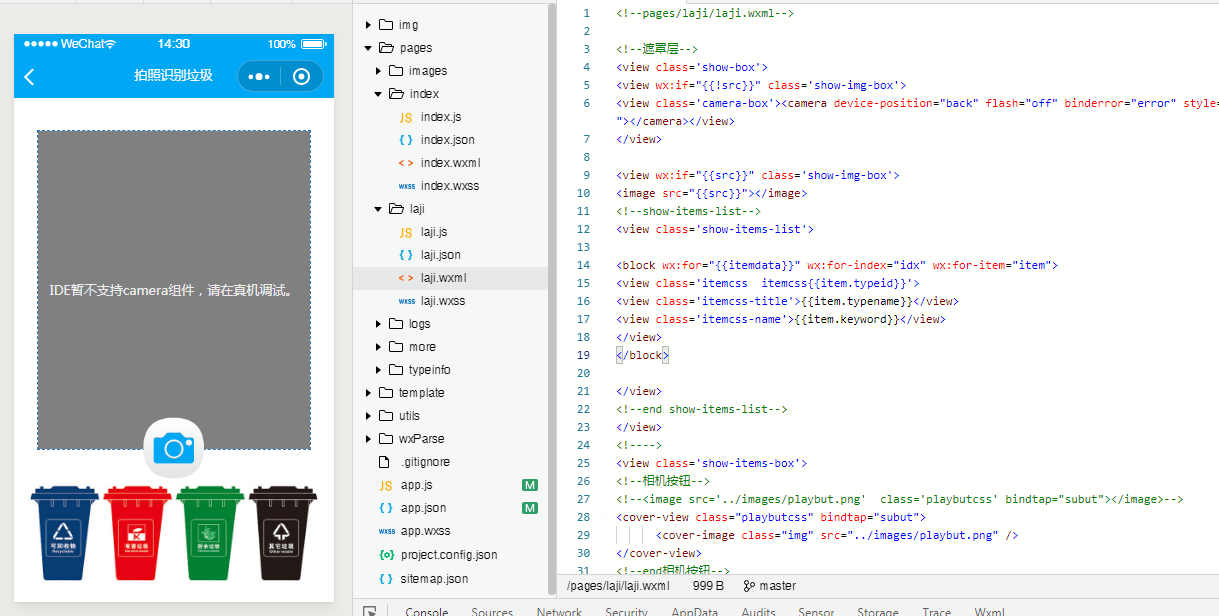Screen dimensions: 1219x616
Task: Open laji.wxss in the file tree
Action: [443, 301]
